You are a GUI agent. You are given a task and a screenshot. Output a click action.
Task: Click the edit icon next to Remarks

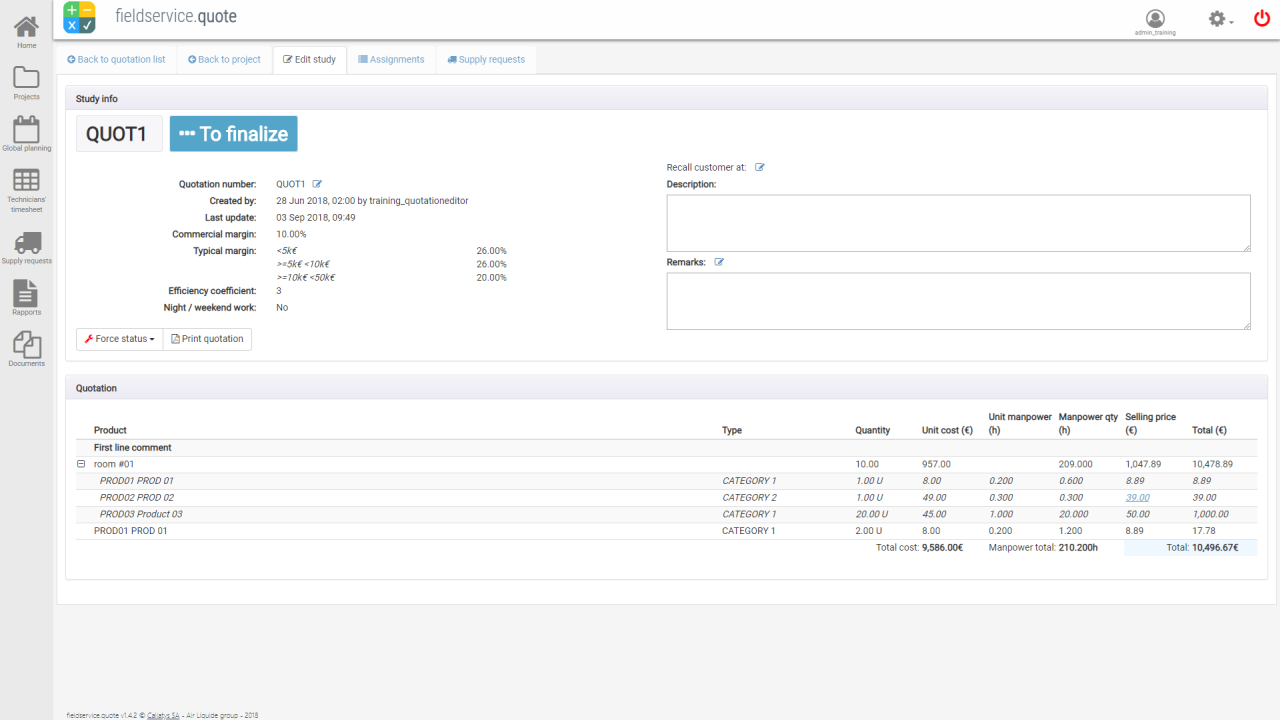point(719,262)
